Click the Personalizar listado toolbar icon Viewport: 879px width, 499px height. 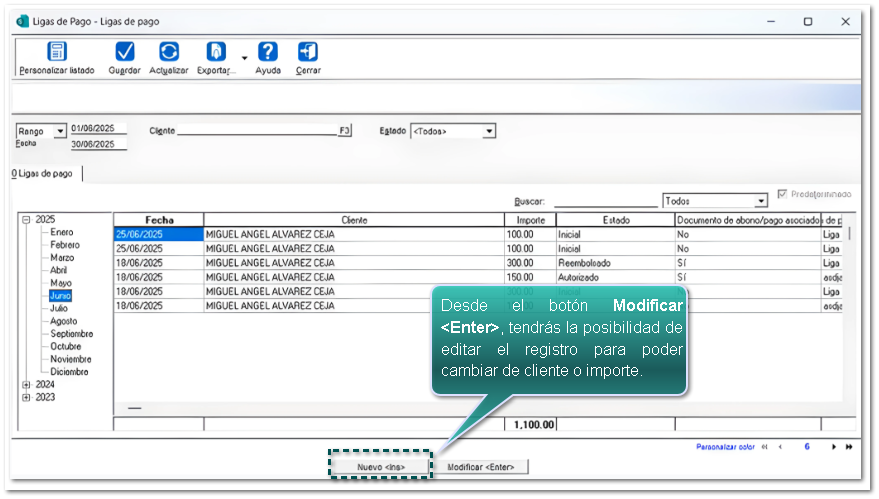click(56, 53)
